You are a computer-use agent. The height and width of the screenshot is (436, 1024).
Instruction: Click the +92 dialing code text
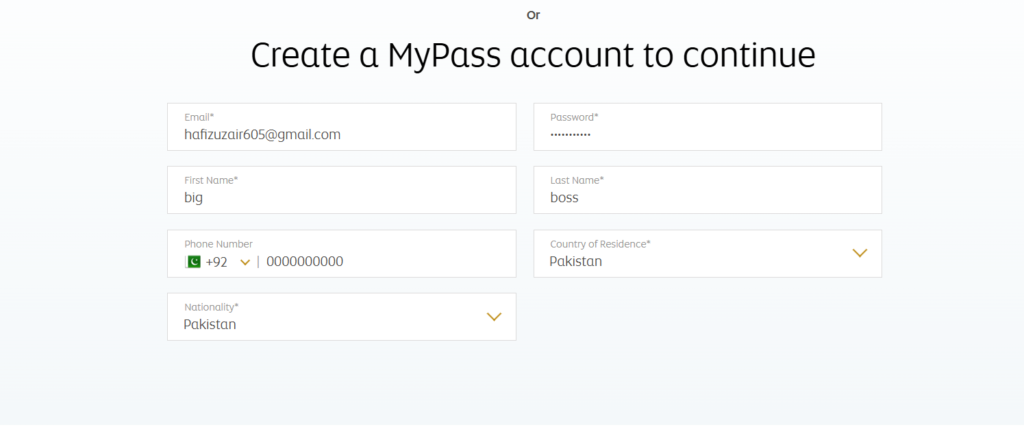pyautogui.click(x=217, y=262)
